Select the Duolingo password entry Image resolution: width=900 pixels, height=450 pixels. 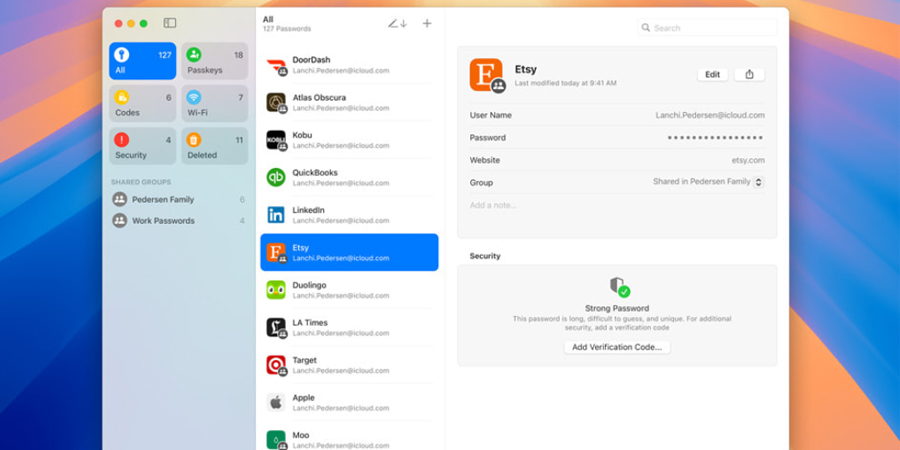(347, 290)
